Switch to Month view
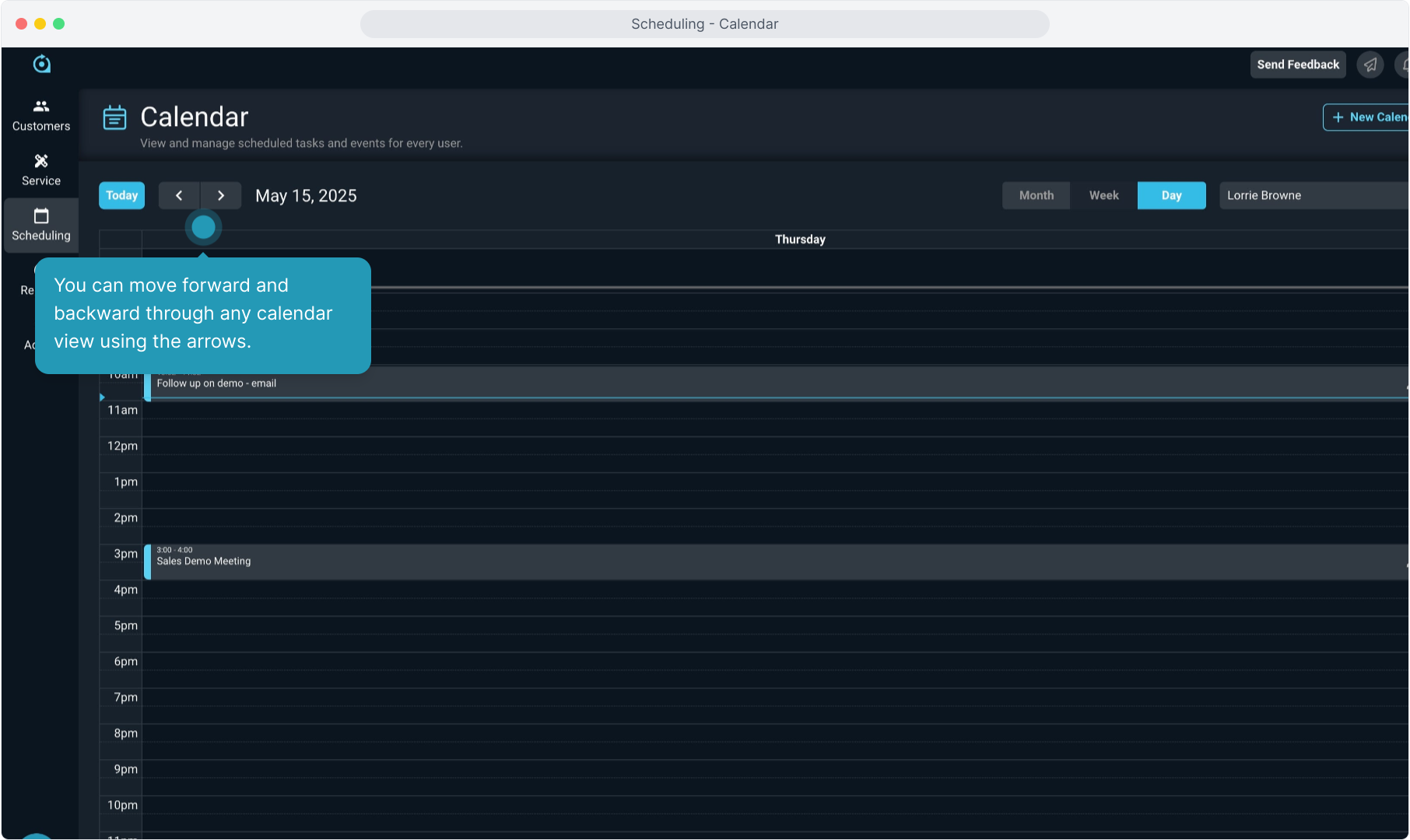Viewport: 1410px width, 840px height. 1036,196
